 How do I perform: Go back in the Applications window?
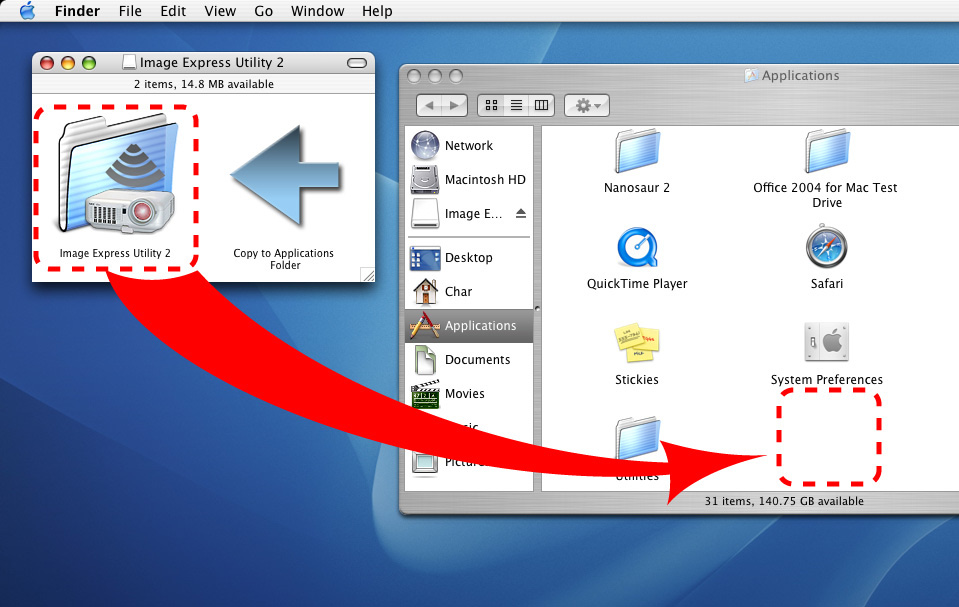(x=429, y=105)
